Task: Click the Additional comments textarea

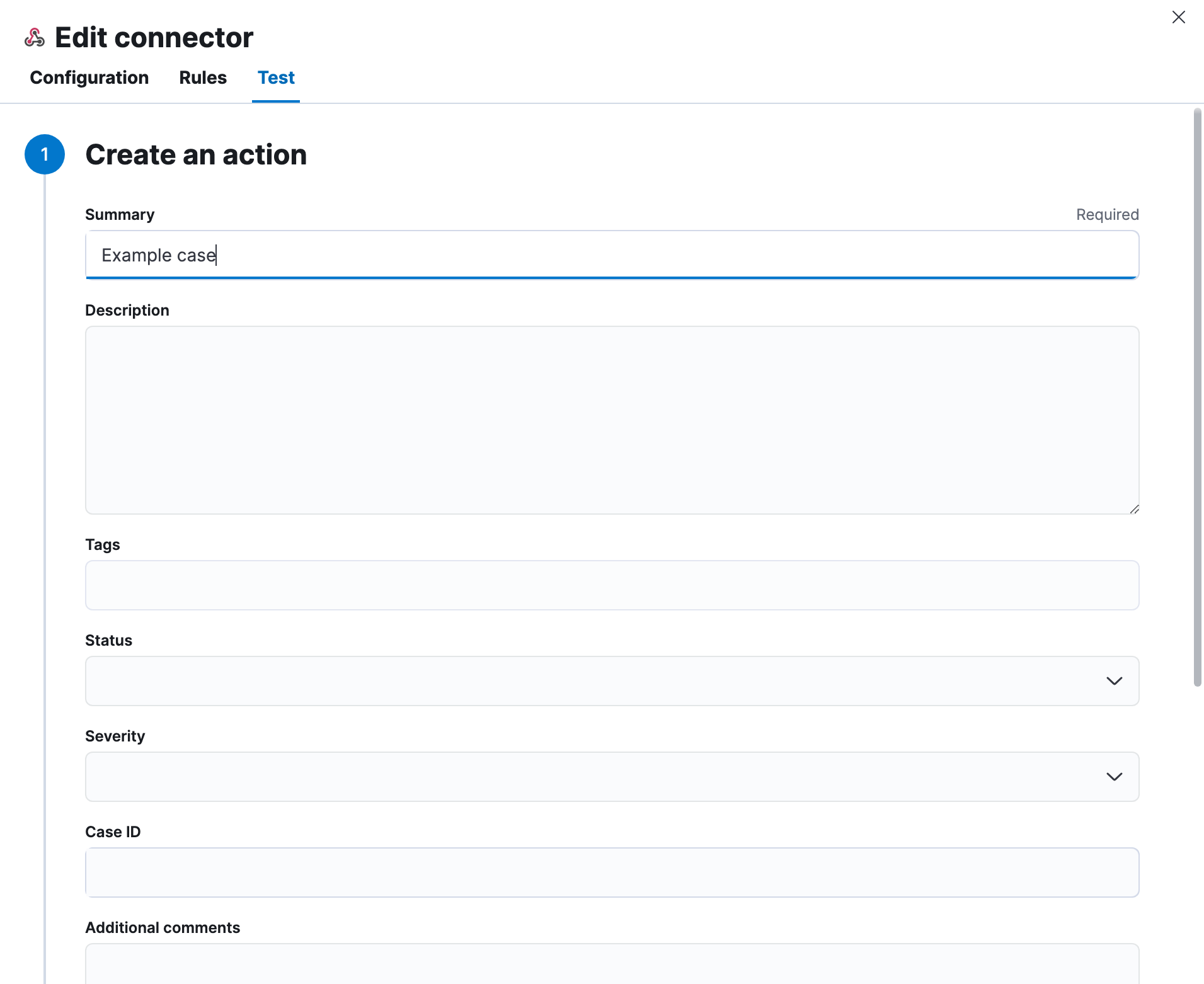Action: pos(611,967)
